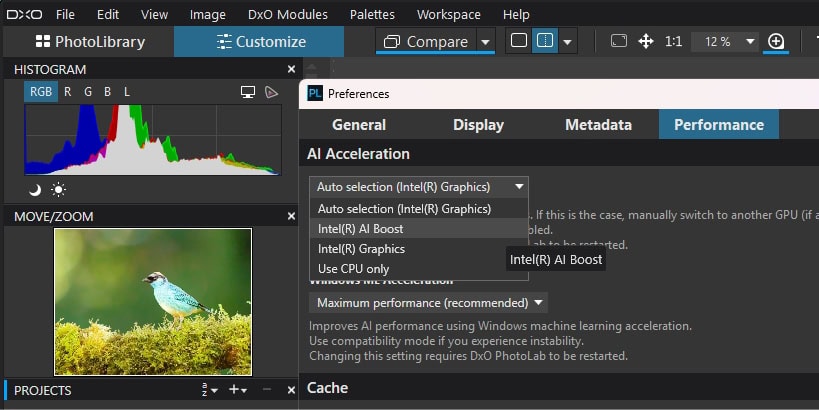Toggle the shadow clipping moon icon
This screenshot has height=410, width=819.
point(35,190)
